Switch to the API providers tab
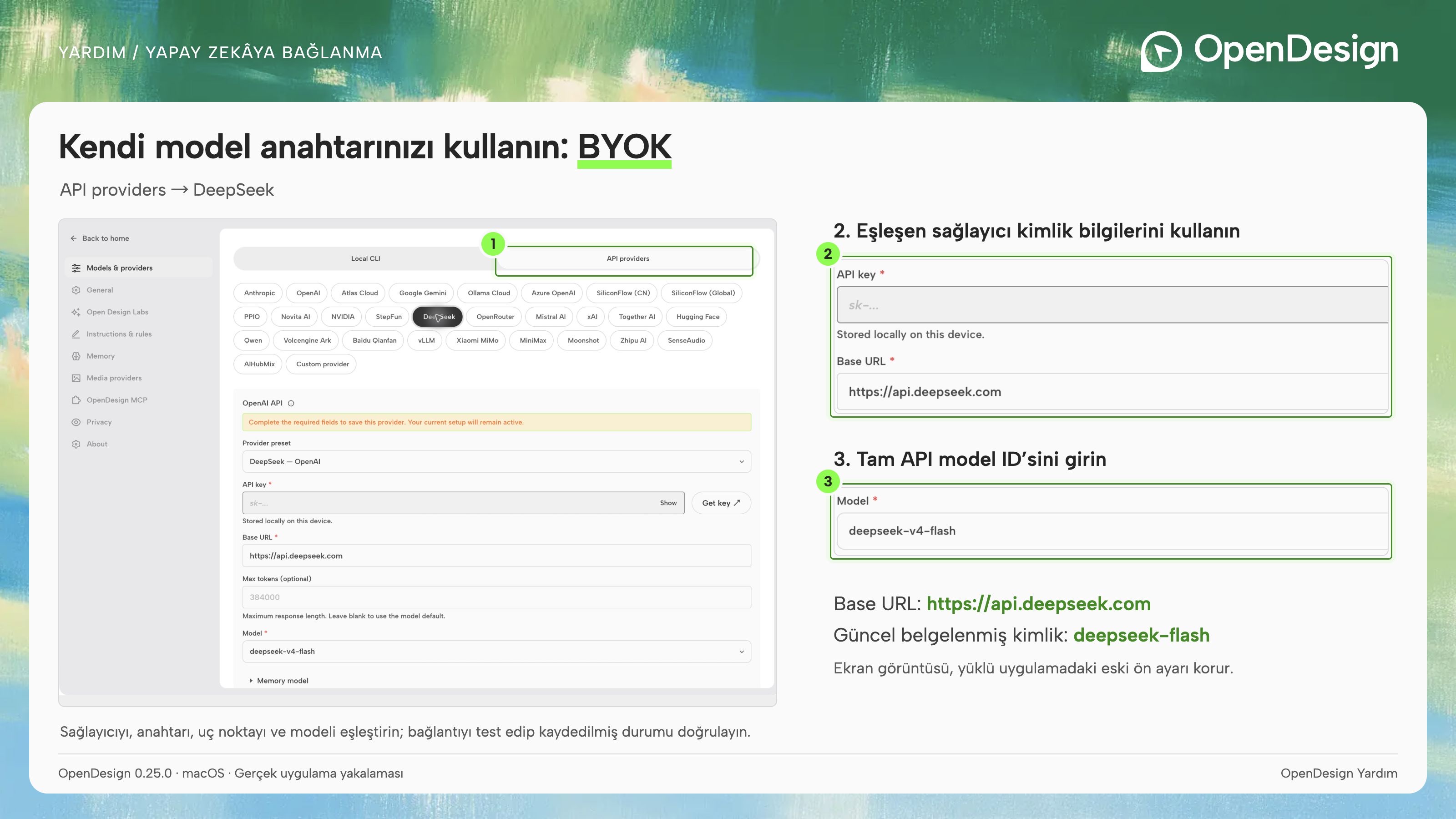1456x819 pixels. coord(627,259)
